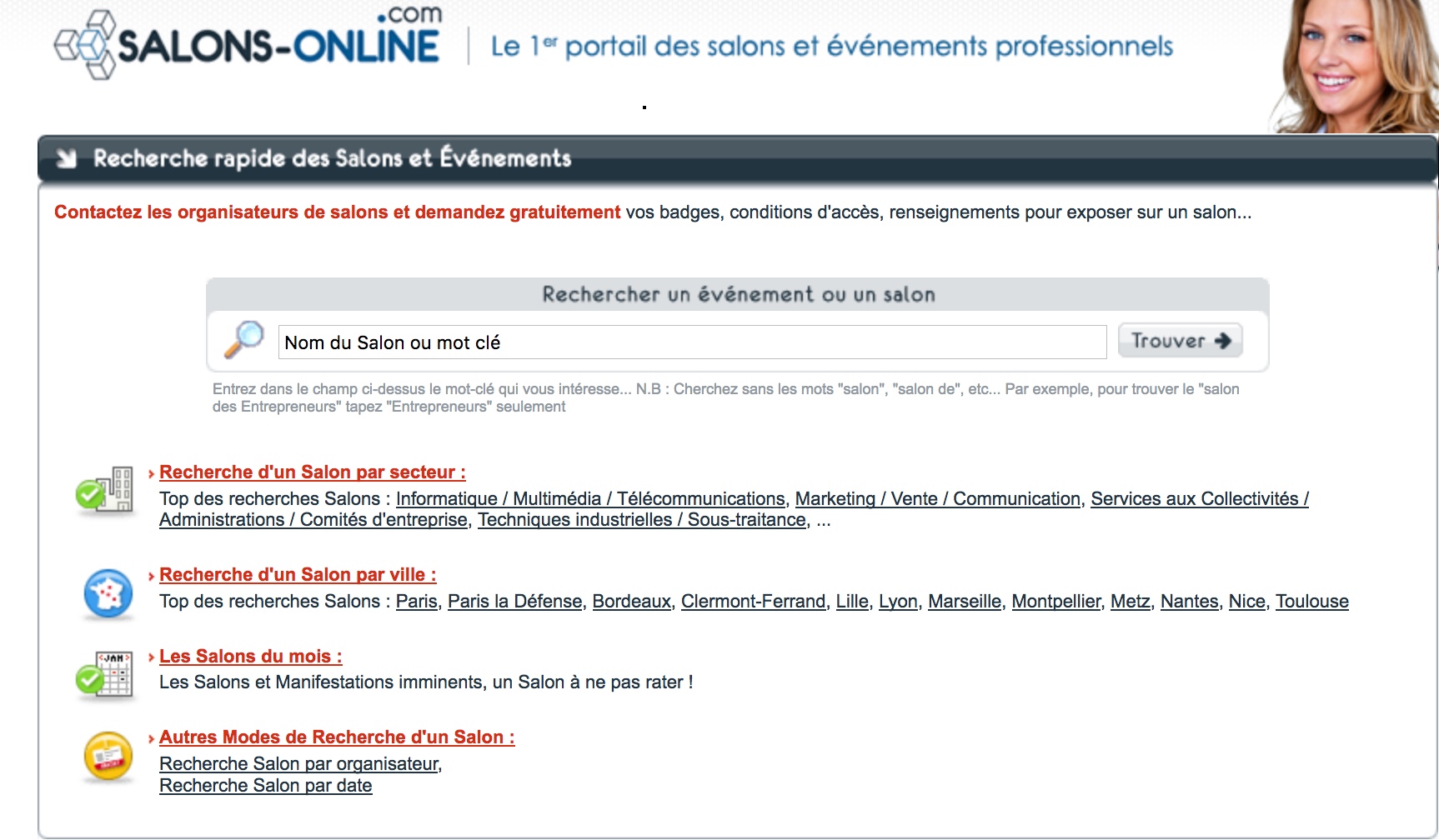Click the building sector search icon

104,490
